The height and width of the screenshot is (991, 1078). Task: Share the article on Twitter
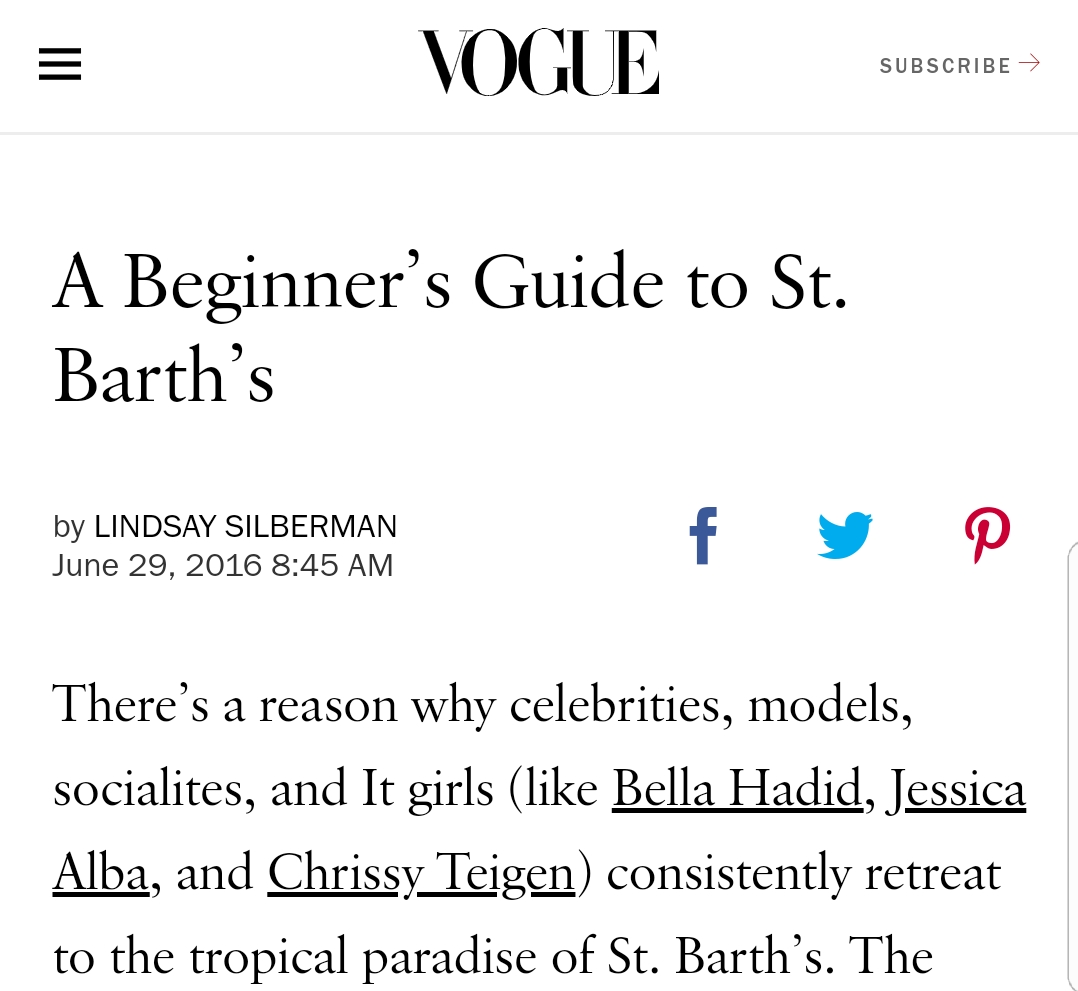pyautogui.click(x=845, y=536)
